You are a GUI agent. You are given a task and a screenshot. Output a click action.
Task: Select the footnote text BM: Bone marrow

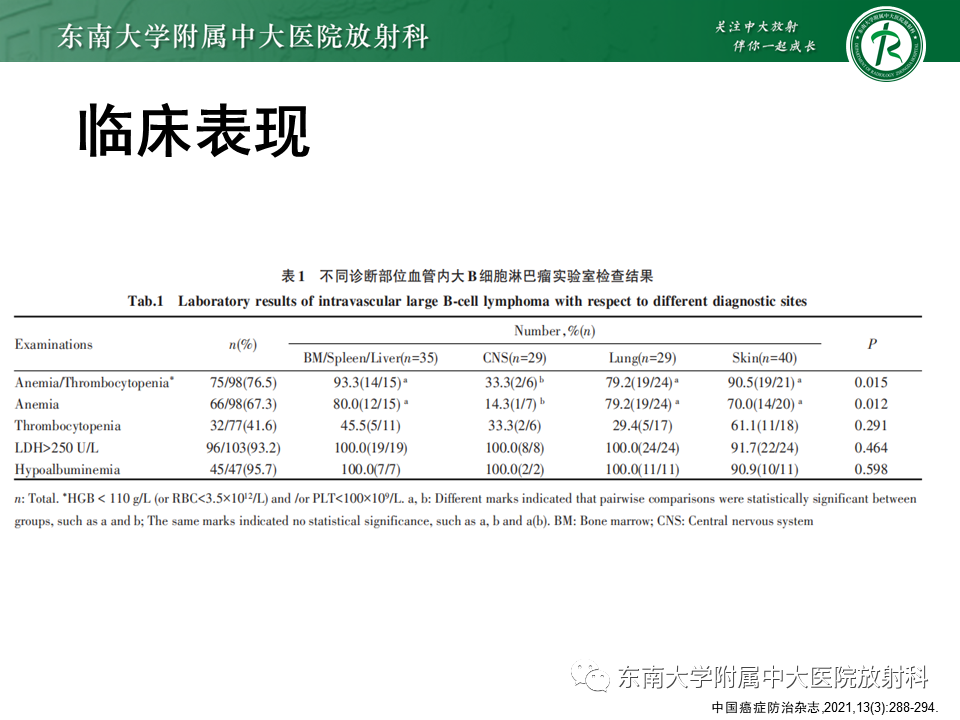click(603, 522)
